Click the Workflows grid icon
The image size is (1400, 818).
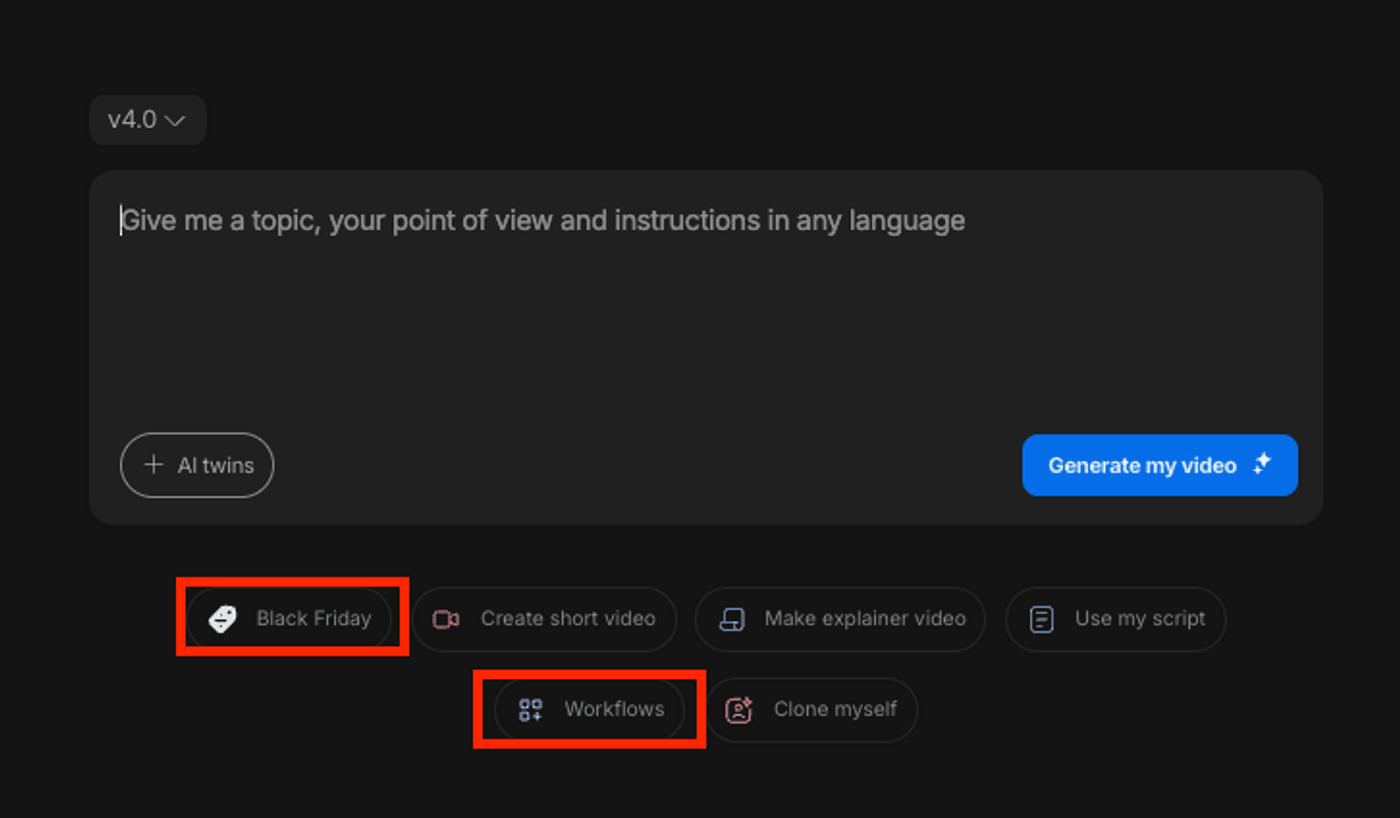point(530,710)
